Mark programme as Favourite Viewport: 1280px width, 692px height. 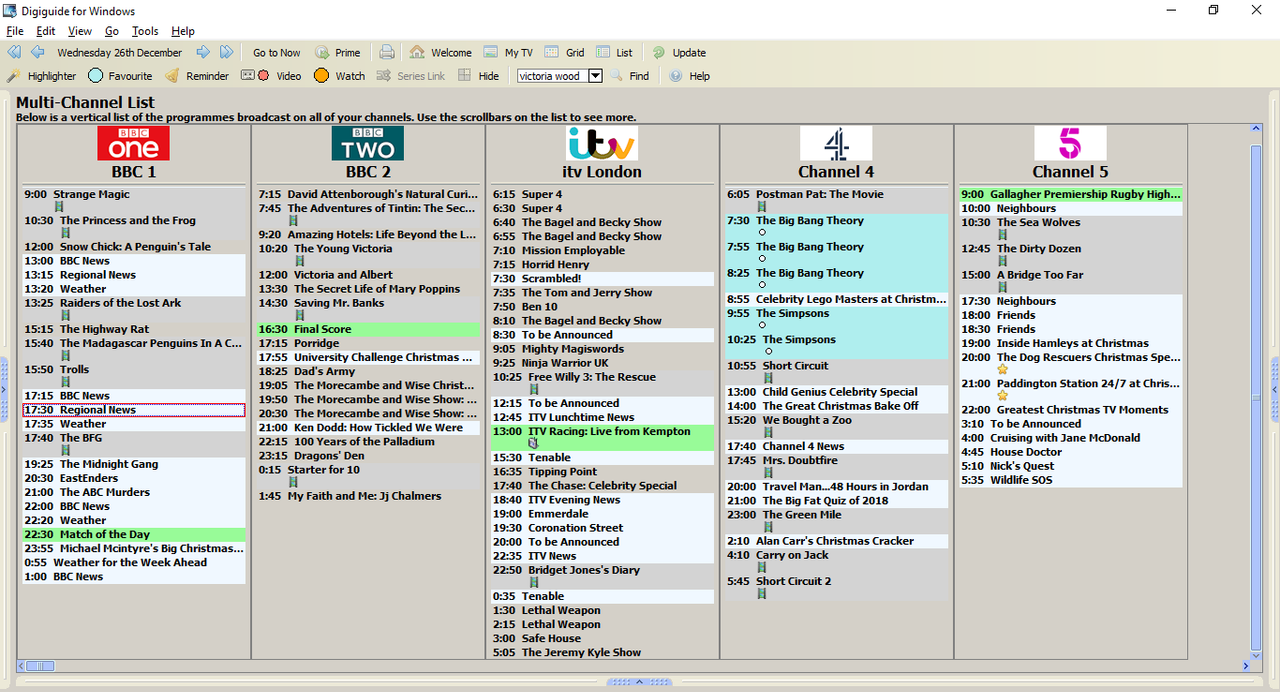(120, 76)
